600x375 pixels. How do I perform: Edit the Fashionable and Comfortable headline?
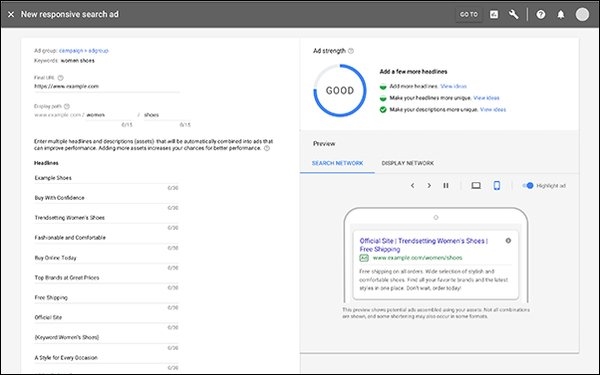pyautogui.click(x=106, y=238)
